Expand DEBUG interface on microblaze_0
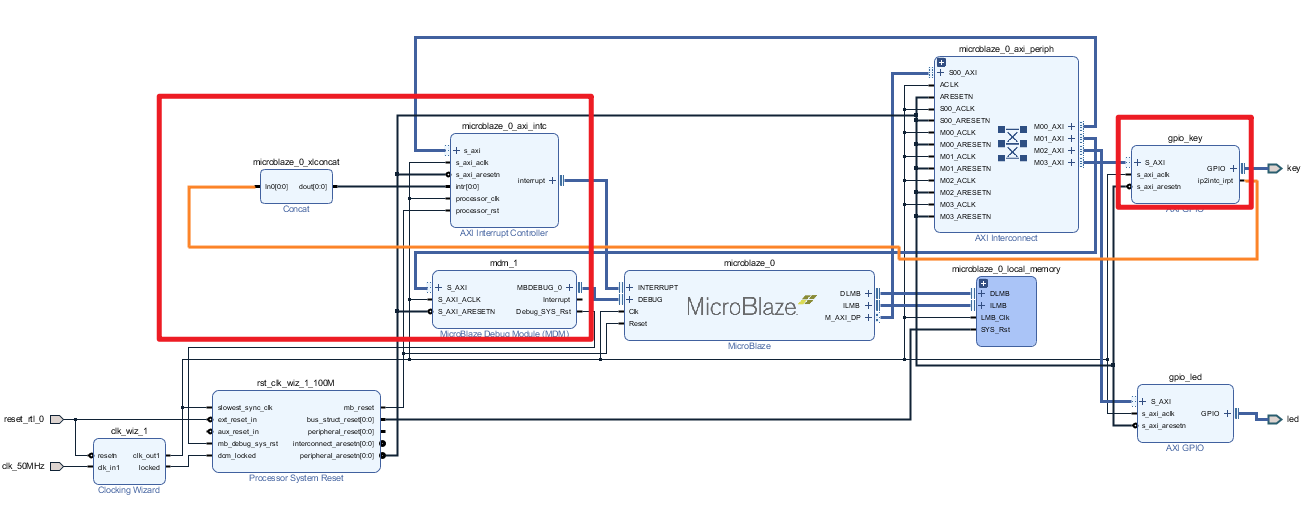 [630, 299]
